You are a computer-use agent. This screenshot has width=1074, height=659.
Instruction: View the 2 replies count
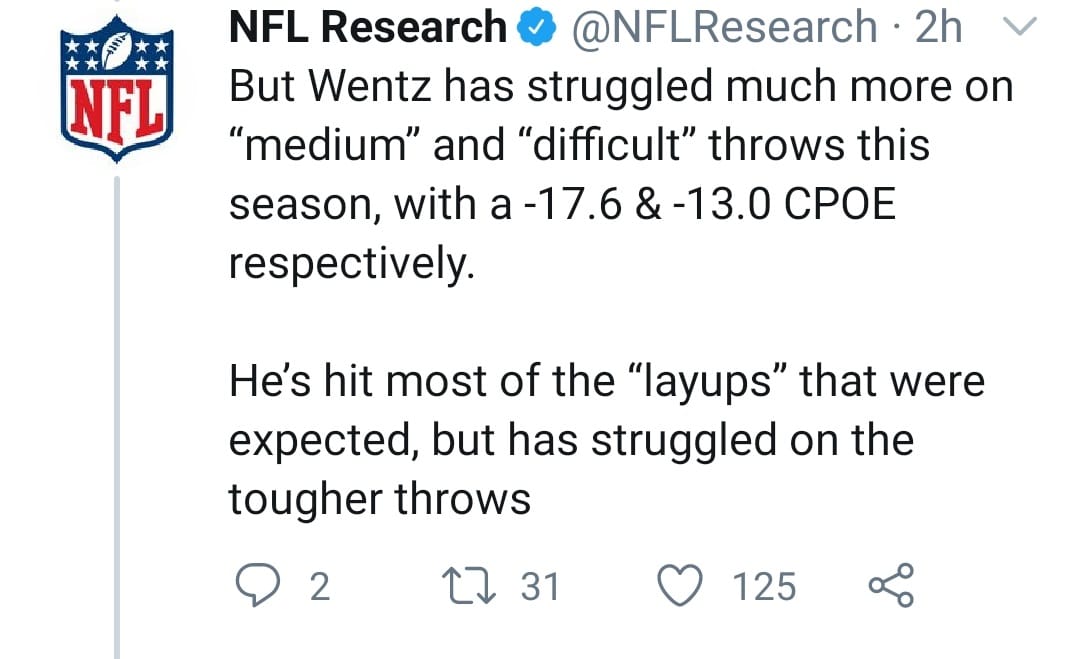pyautogui.click(x=319, y=586)
